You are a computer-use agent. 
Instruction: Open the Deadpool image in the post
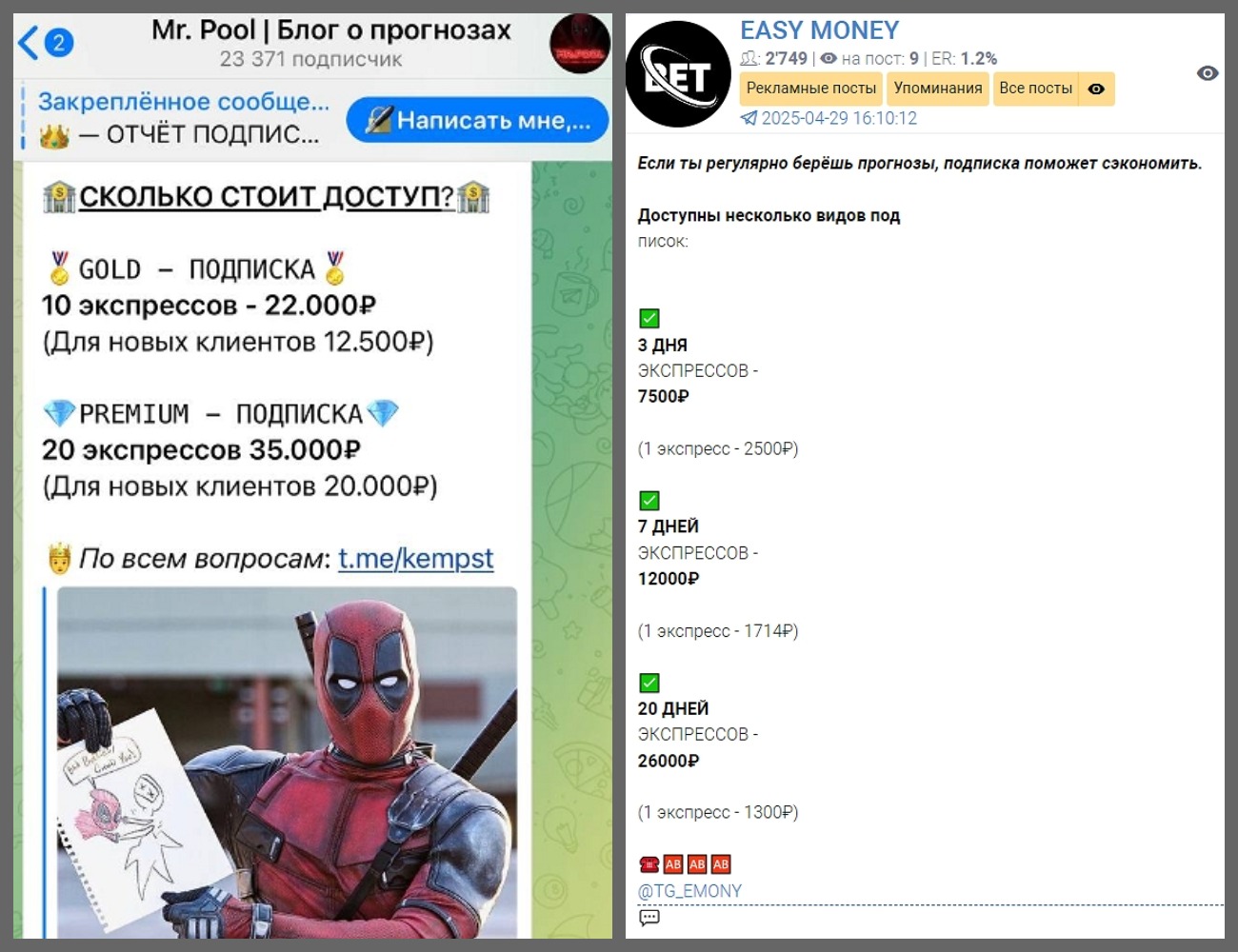[287, 762]
